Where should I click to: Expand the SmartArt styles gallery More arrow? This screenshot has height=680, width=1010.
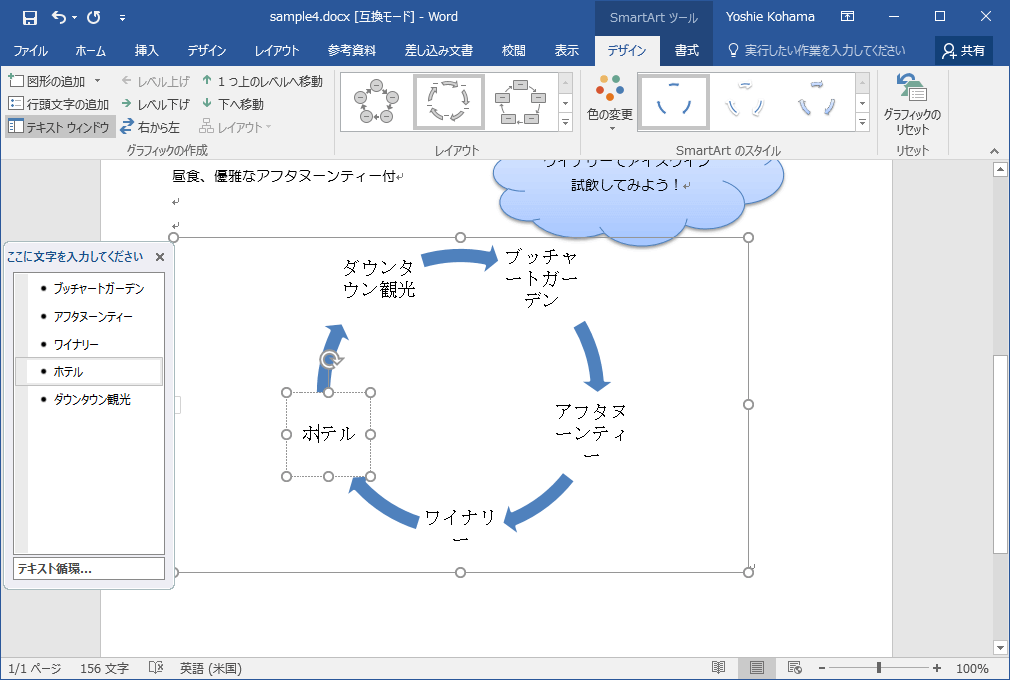[862, 122]
